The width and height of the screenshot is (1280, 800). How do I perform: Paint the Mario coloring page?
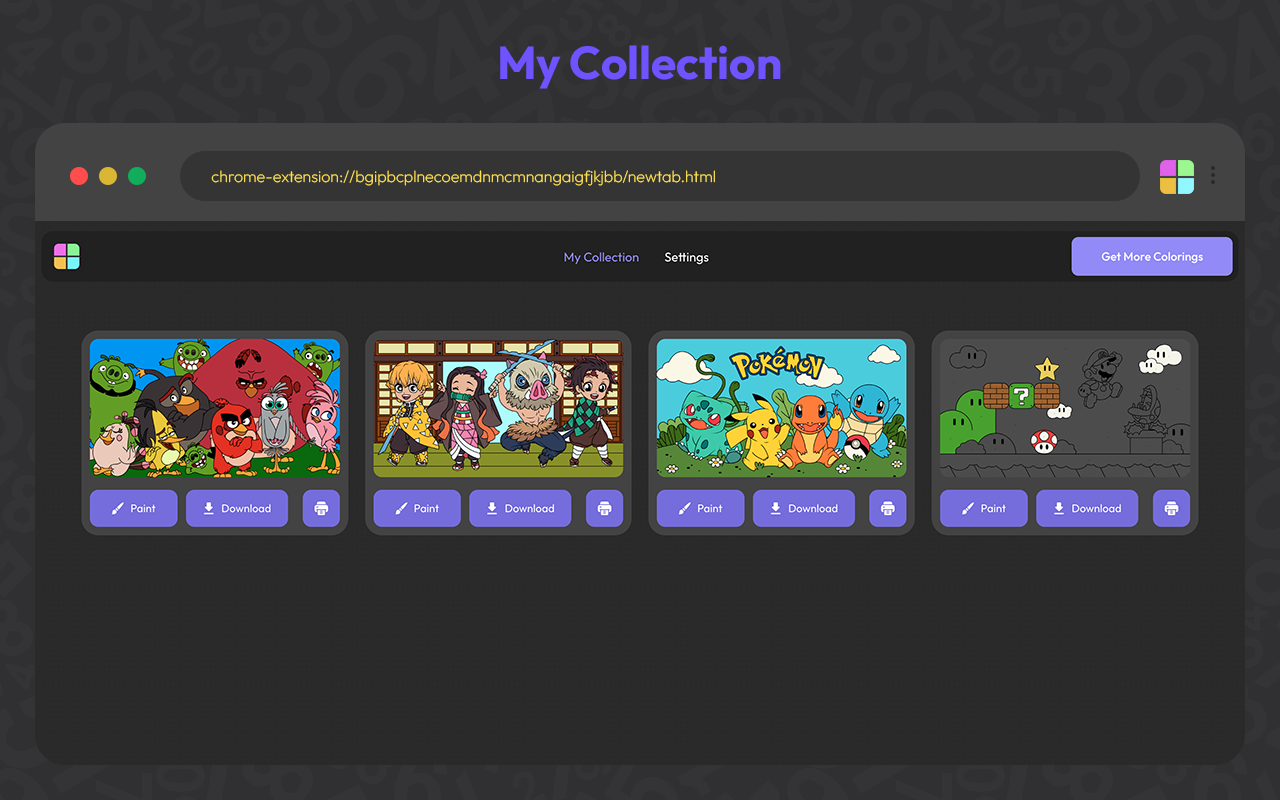coord(984,508)
